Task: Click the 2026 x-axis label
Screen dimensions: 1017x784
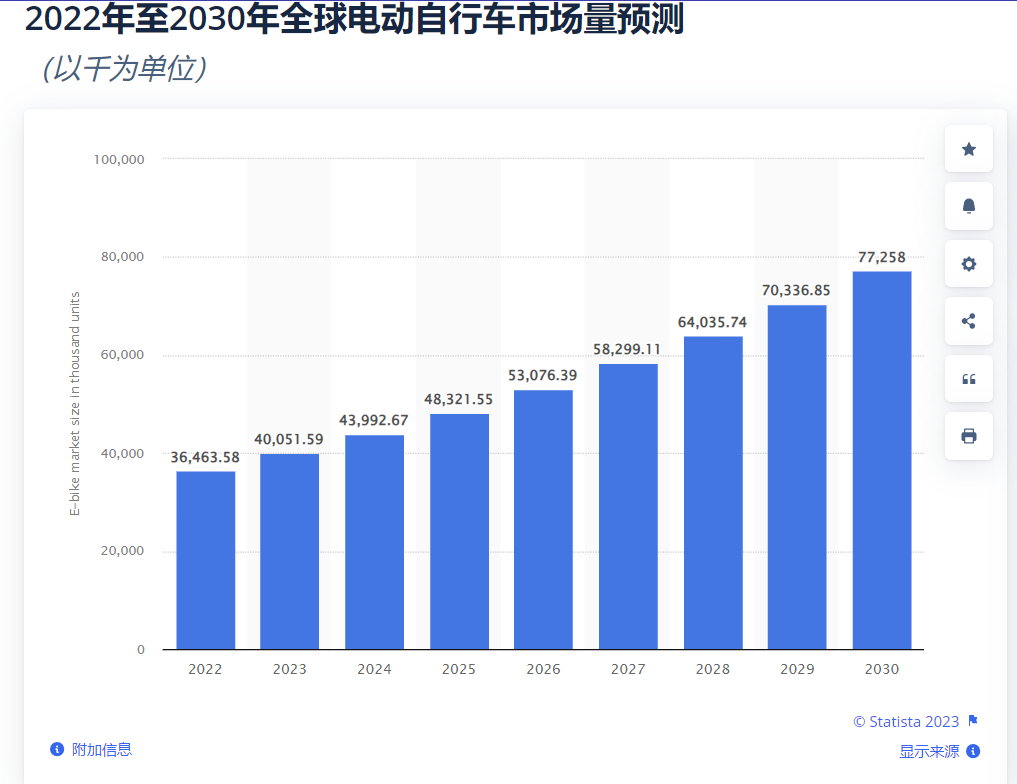Action: click(x=543, y=669)
